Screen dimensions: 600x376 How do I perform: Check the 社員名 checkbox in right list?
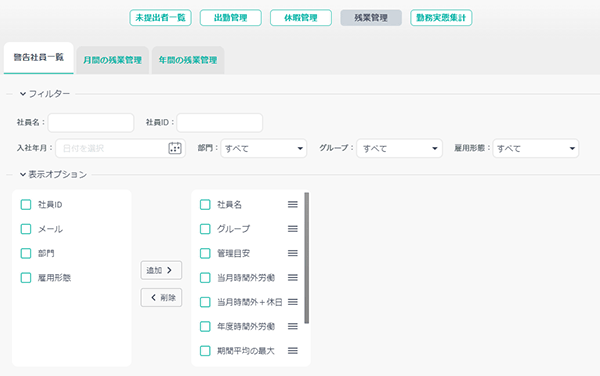[x=205, y=205]
